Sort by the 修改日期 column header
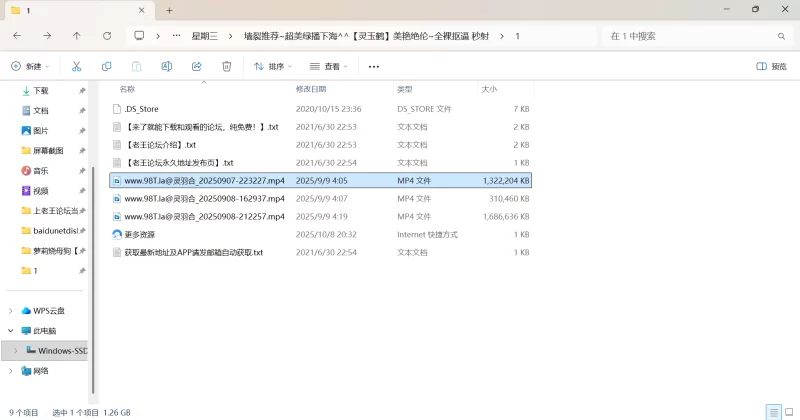 318,89
